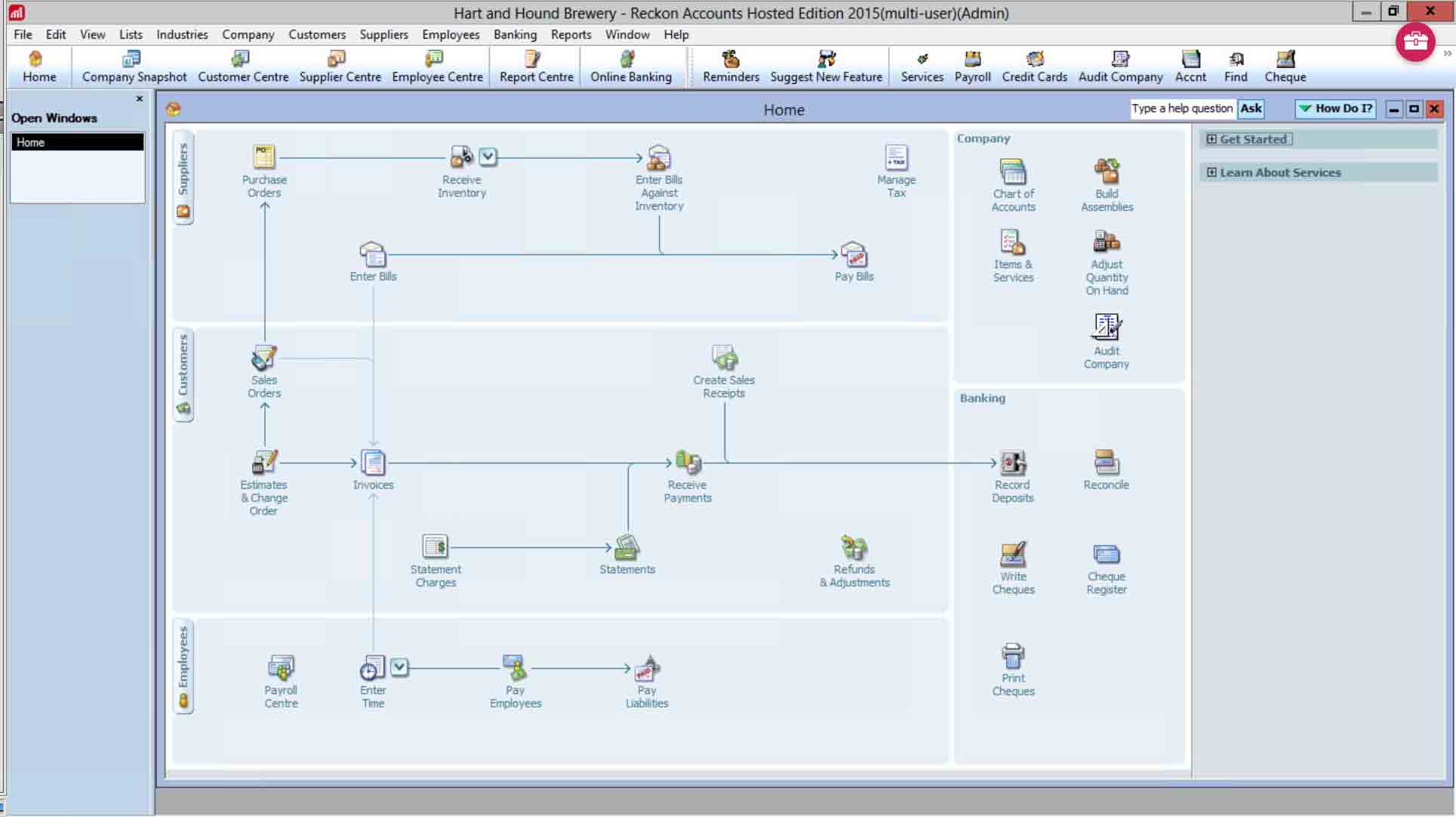
Task: Click the help question input field
Action: point(1181,109)
